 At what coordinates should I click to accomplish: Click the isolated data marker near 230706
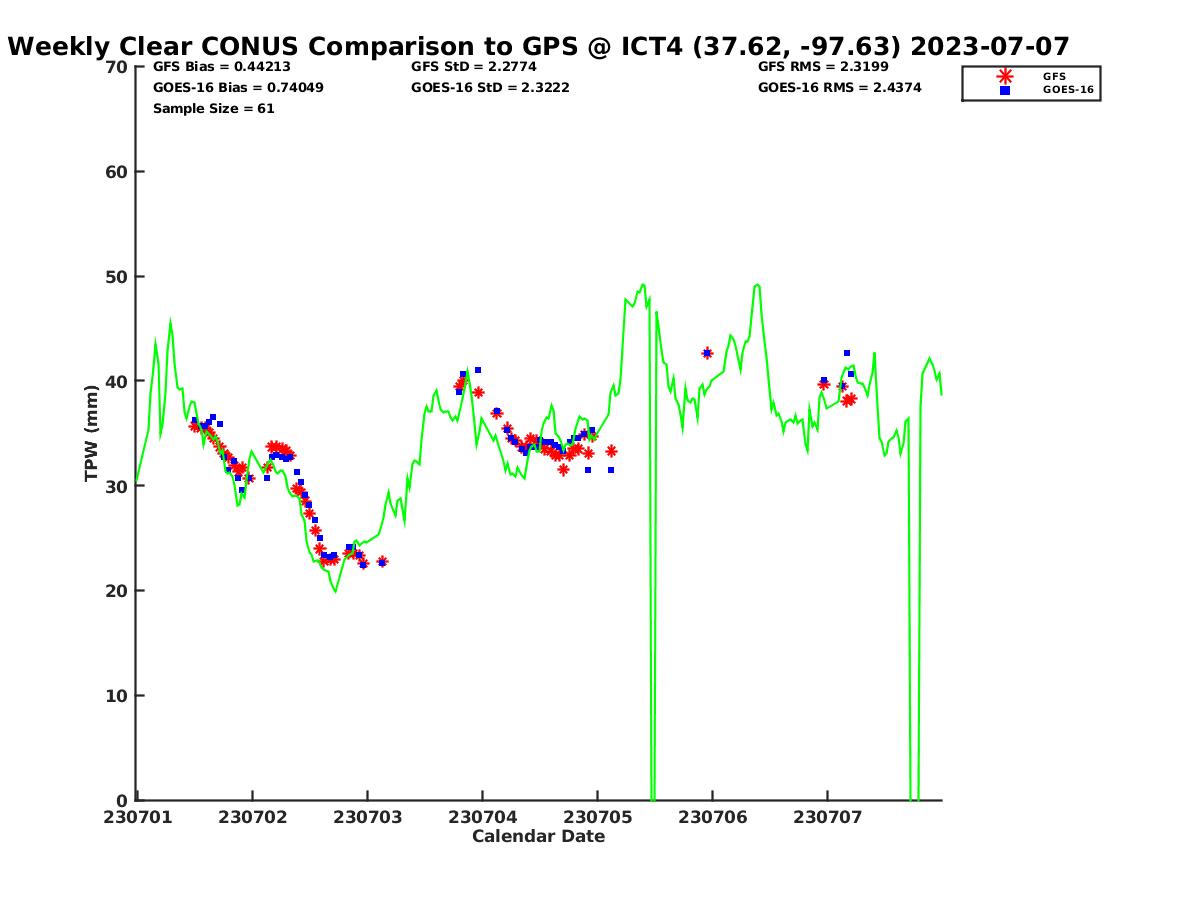pos(707,353)
